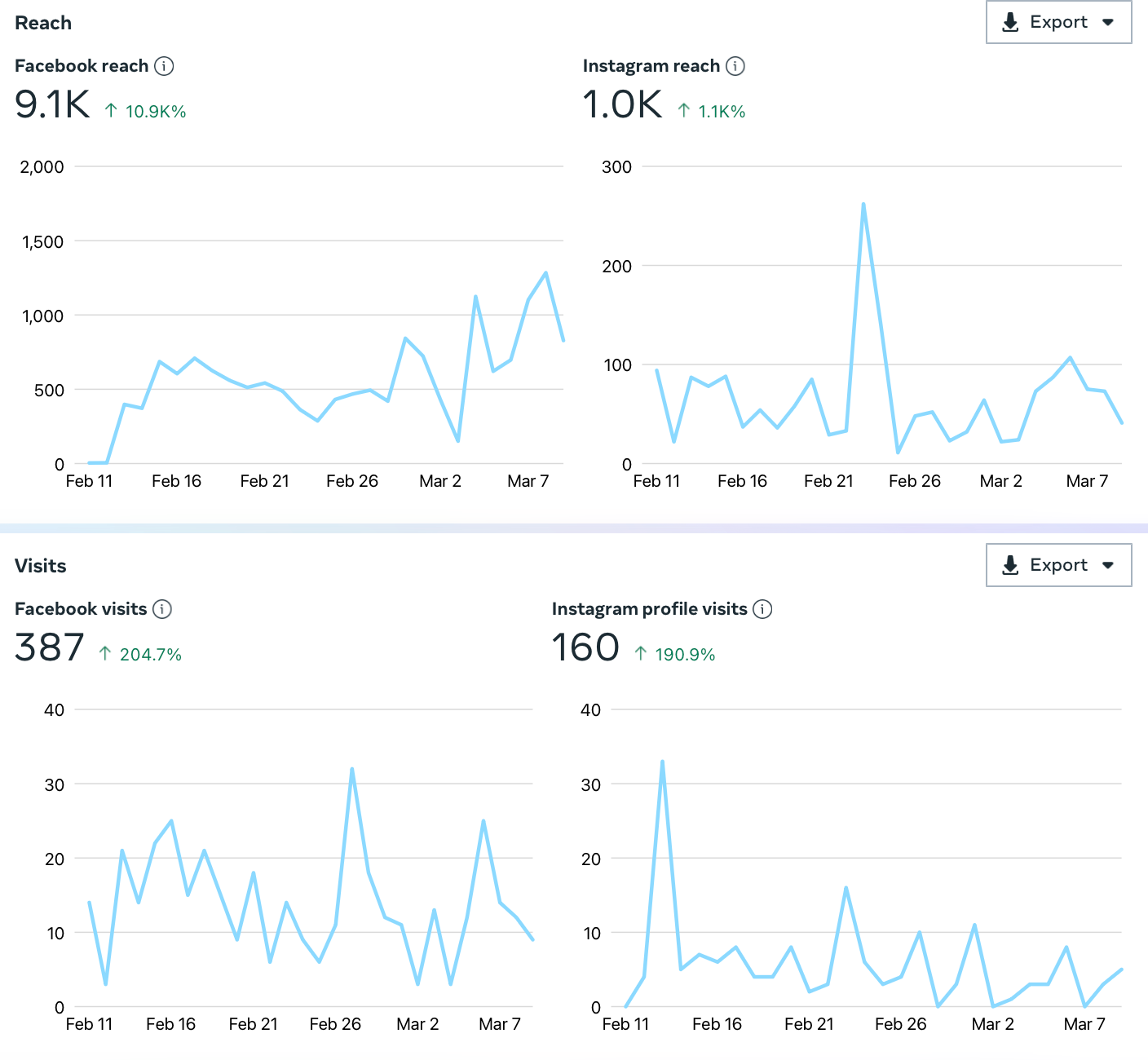
Task: Open the Facebook visits info icon
Action: point(162,609)
